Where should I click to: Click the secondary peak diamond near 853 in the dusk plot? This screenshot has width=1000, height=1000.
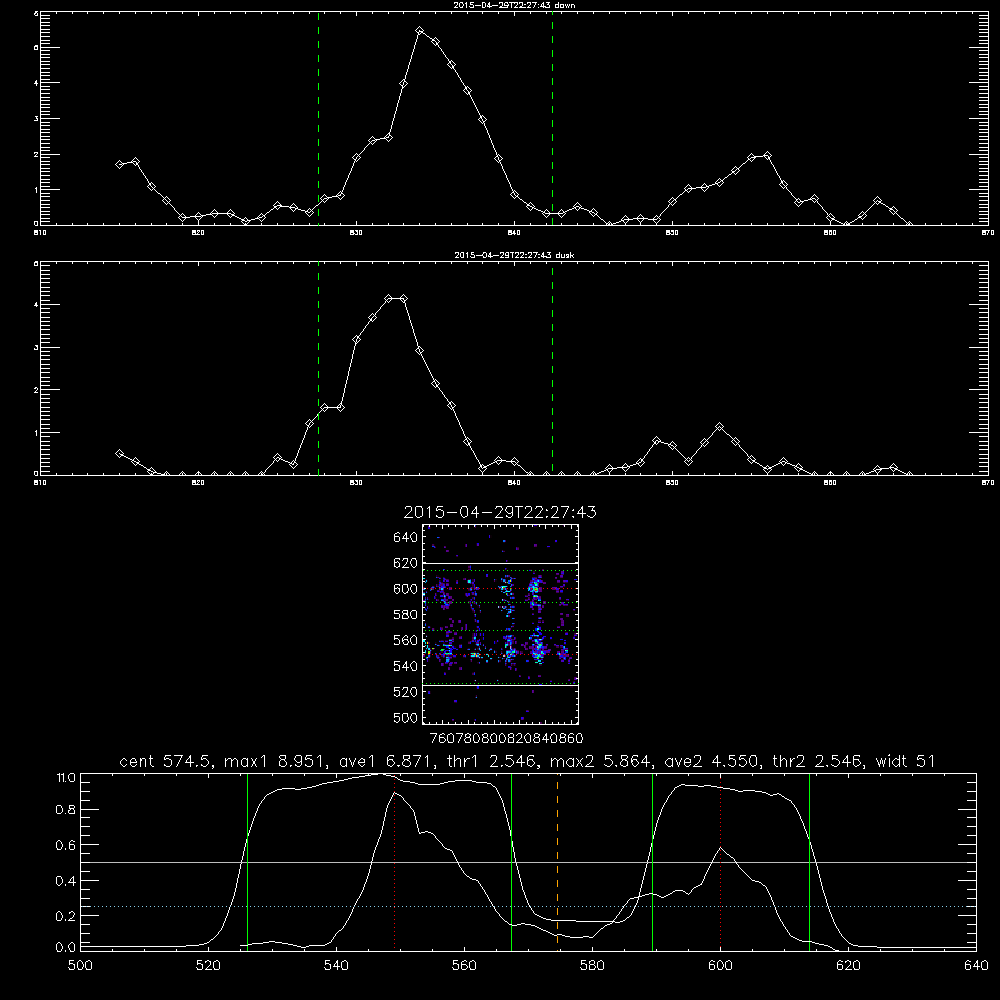(719, 426)
